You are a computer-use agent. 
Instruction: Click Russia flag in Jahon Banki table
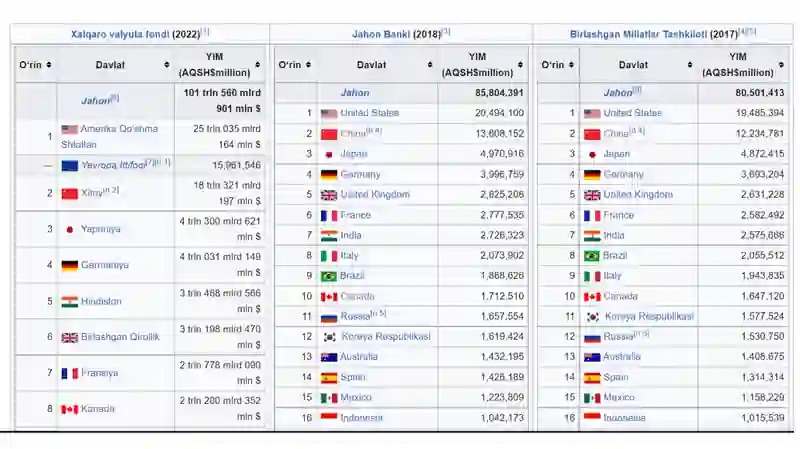tap(329, 317)
